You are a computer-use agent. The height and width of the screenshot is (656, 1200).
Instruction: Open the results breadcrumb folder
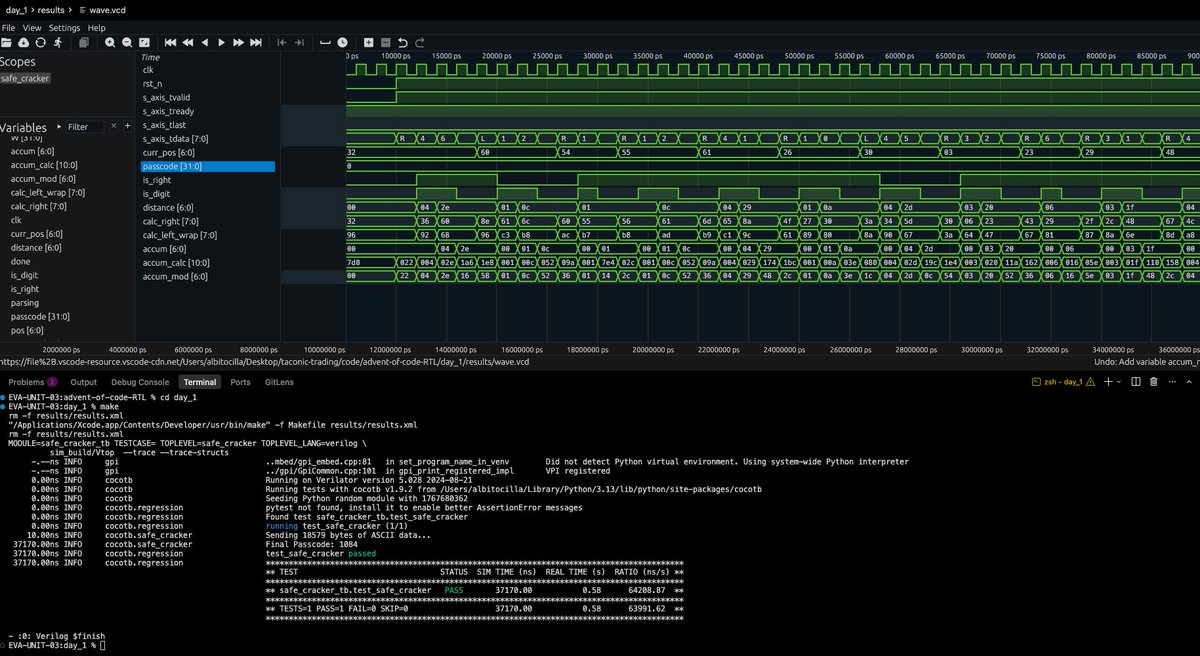coord(53,9)
